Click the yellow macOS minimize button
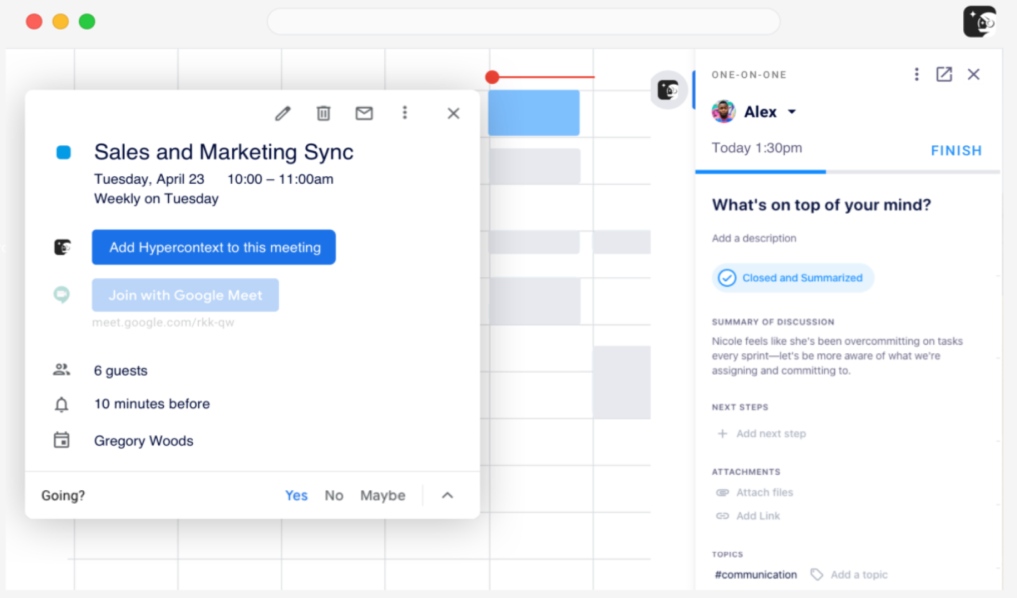This screenshot has height=598, width=1017. pyautogui.click(x=60, y=21)
